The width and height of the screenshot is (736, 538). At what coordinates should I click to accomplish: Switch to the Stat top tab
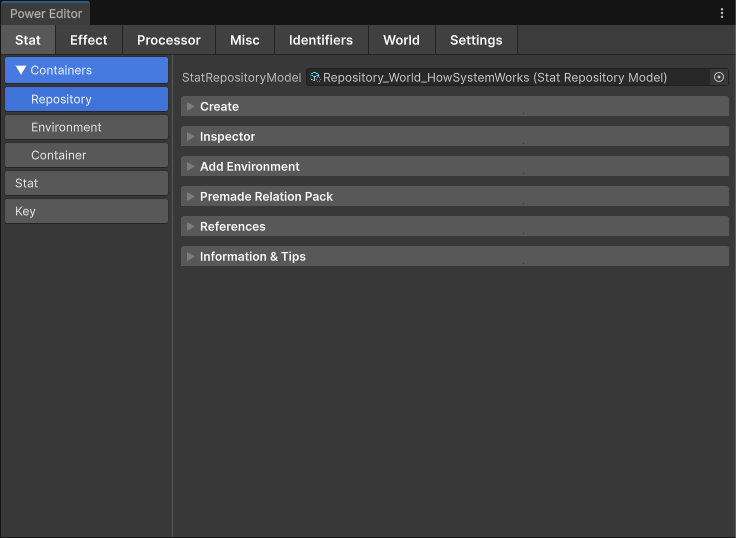(x=28, y=40)
